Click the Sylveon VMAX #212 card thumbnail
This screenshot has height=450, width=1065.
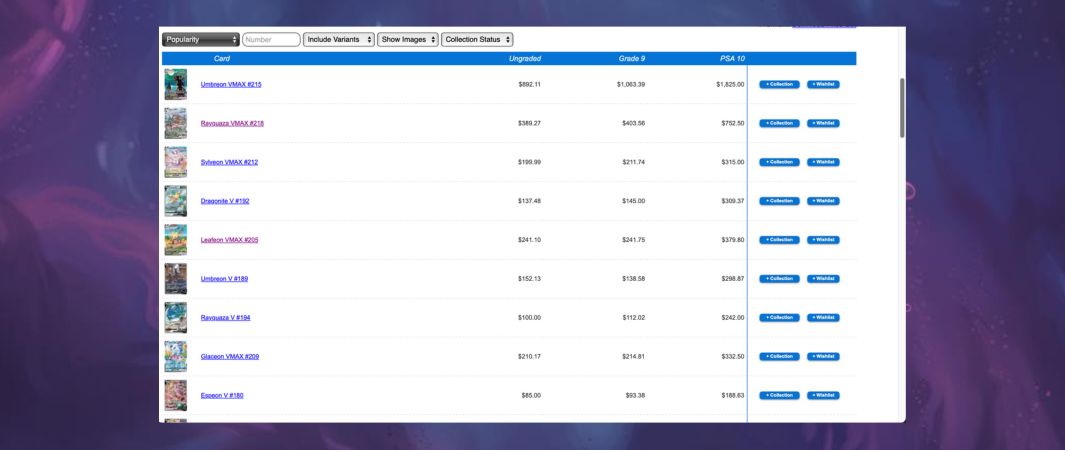(x=175, y=162)
